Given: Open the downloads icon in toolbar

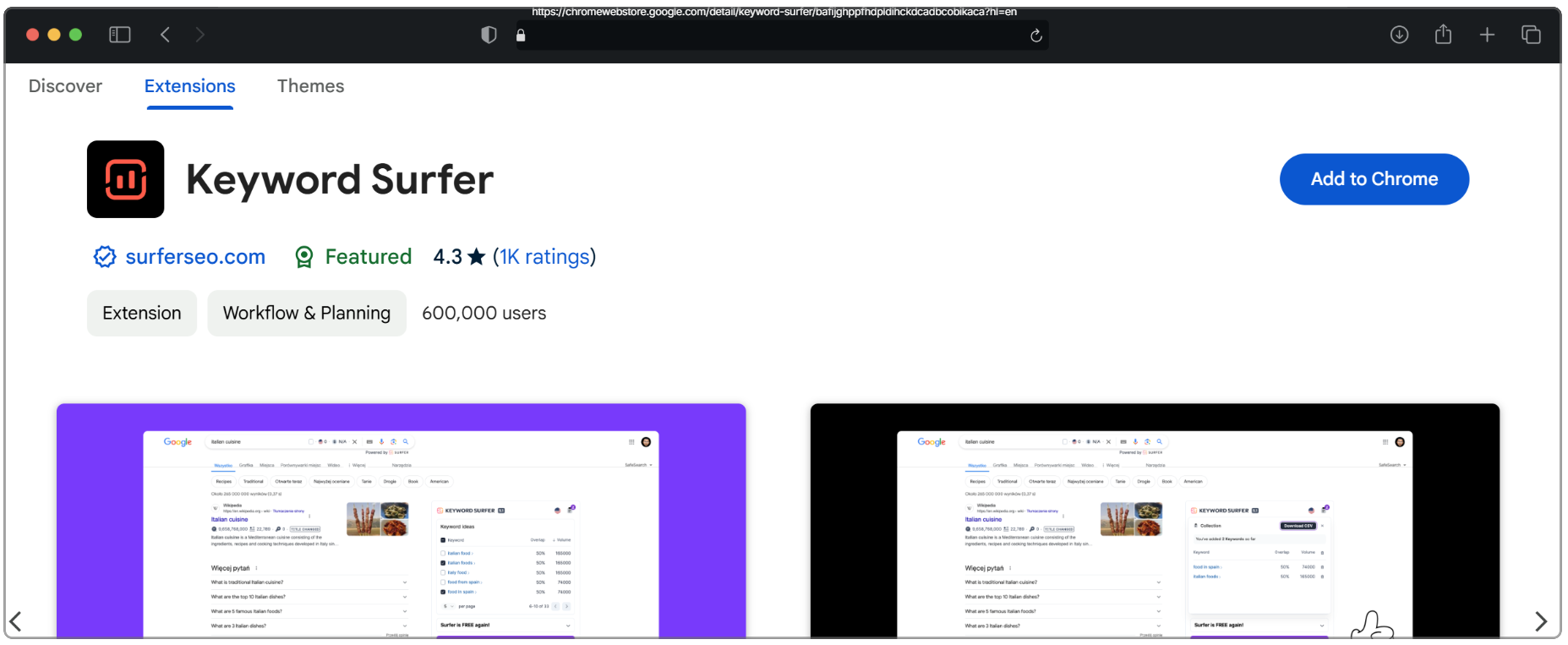Looking at the screenshot, I should click(1400, 35).
